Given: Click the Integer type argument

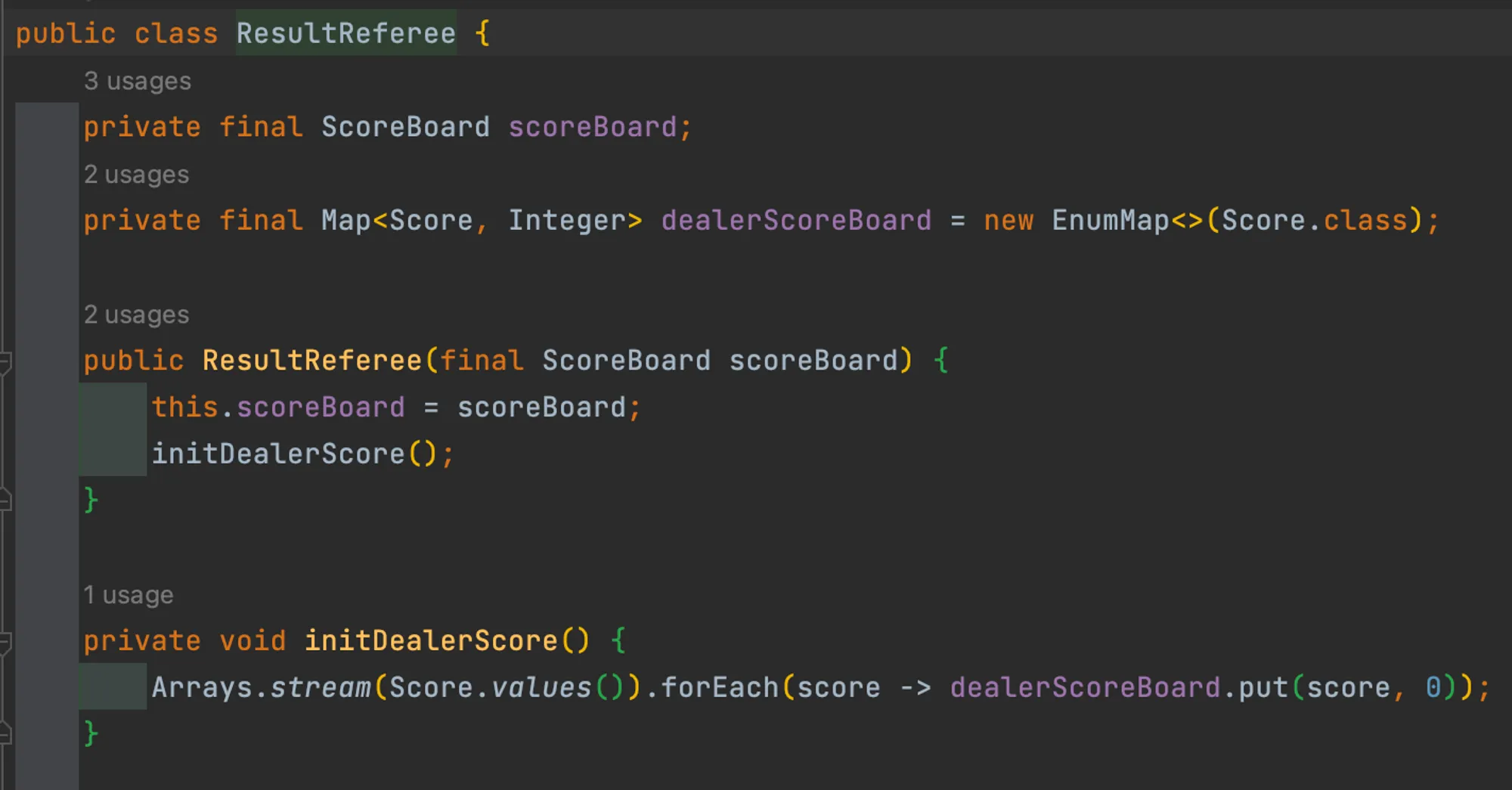Looking at the screenshot, I should (566, 221).
